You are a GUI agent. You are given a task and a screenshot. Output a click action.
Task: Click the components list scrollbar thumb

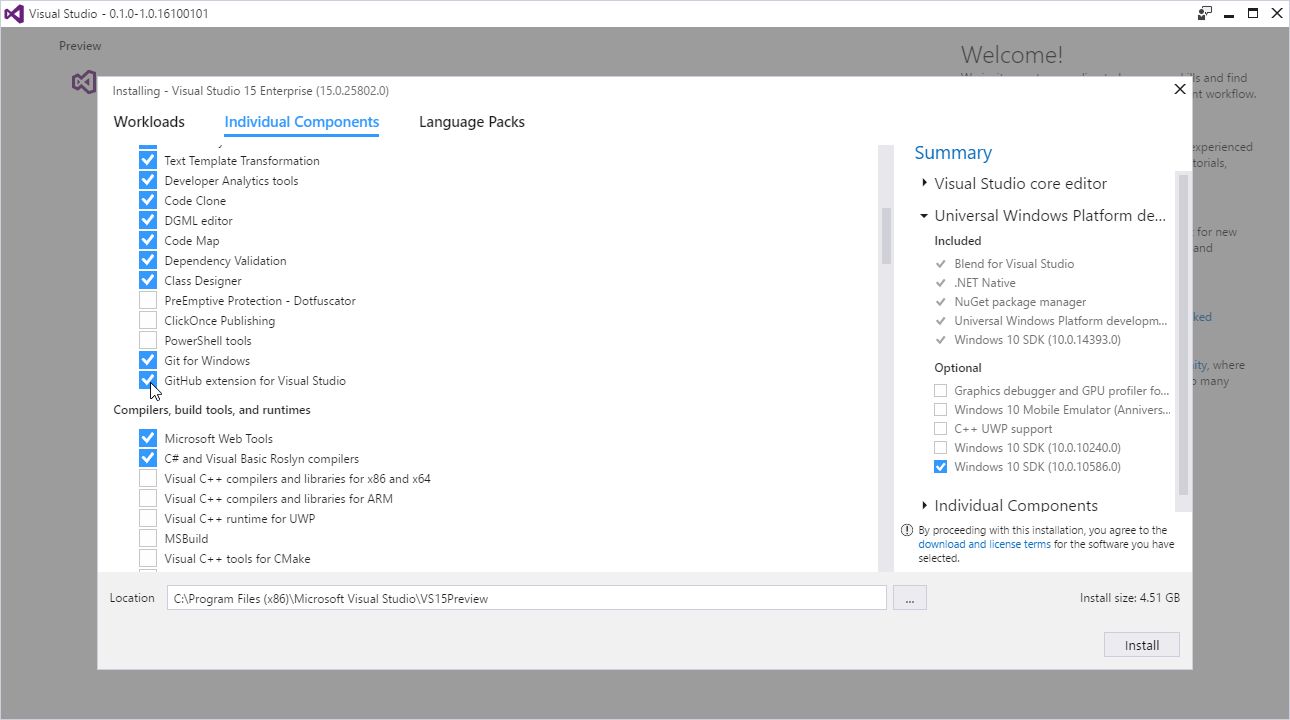click(x=886, y=236)
